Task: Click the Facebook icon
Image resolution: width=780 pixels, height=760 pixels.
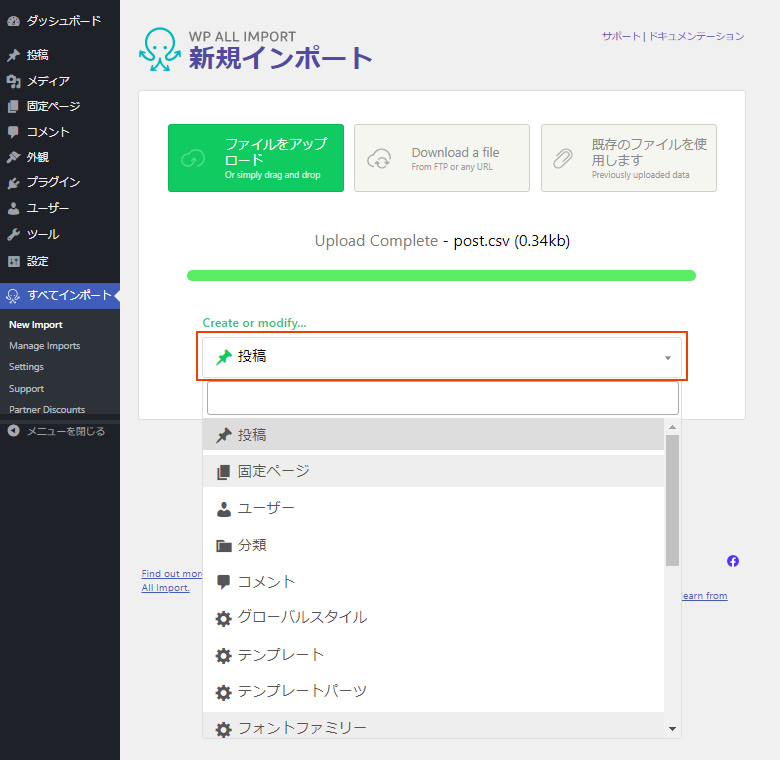Action: [x=733, y=561]
